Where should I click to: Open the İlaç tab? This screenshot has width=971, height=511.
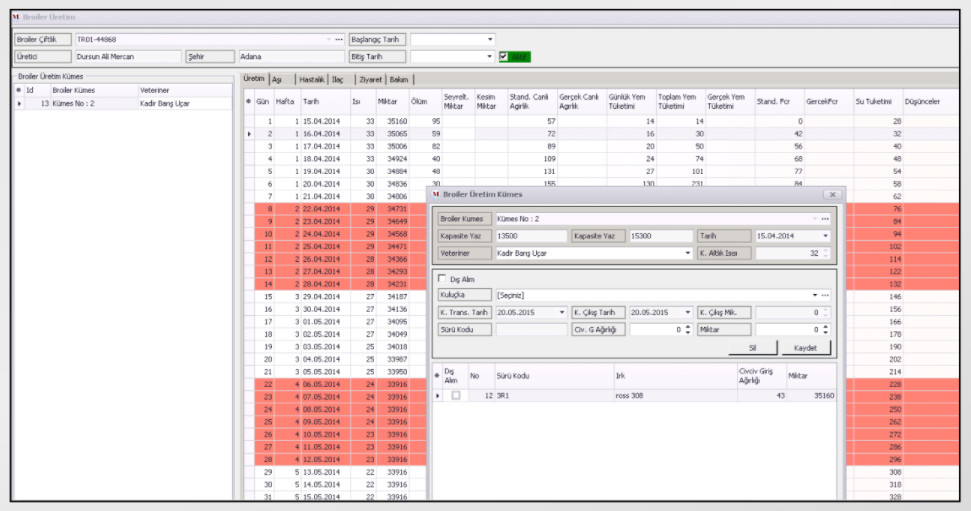[337, 80]
